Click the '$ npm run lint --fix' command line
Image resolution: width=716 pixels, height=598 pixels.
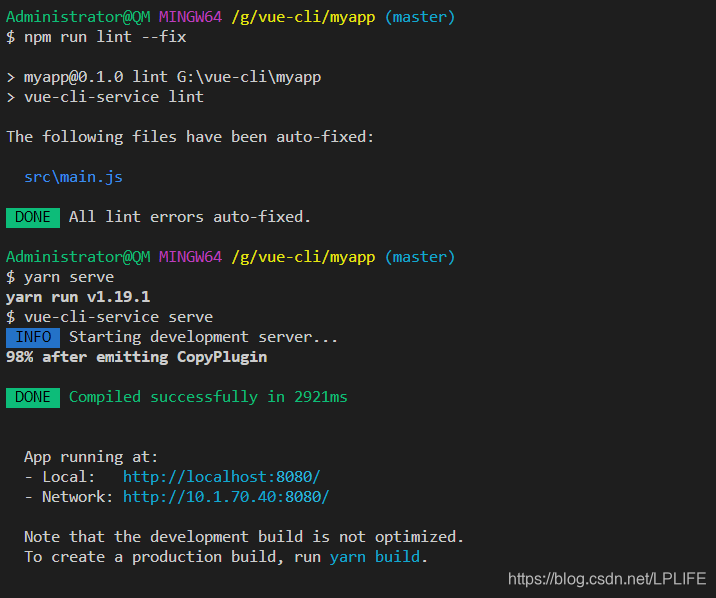pos(96,37)
